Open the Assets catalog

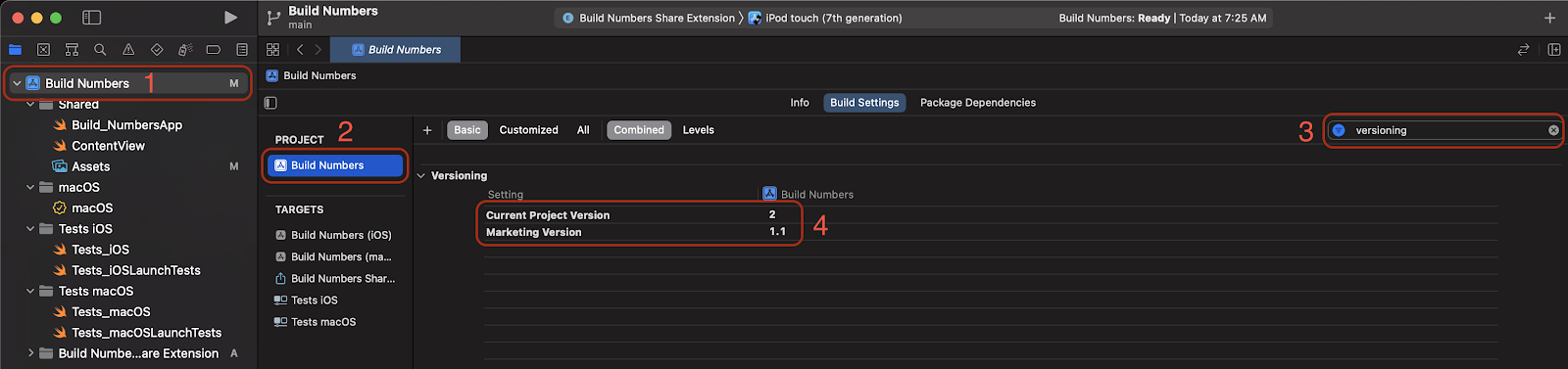coord(90,166)
